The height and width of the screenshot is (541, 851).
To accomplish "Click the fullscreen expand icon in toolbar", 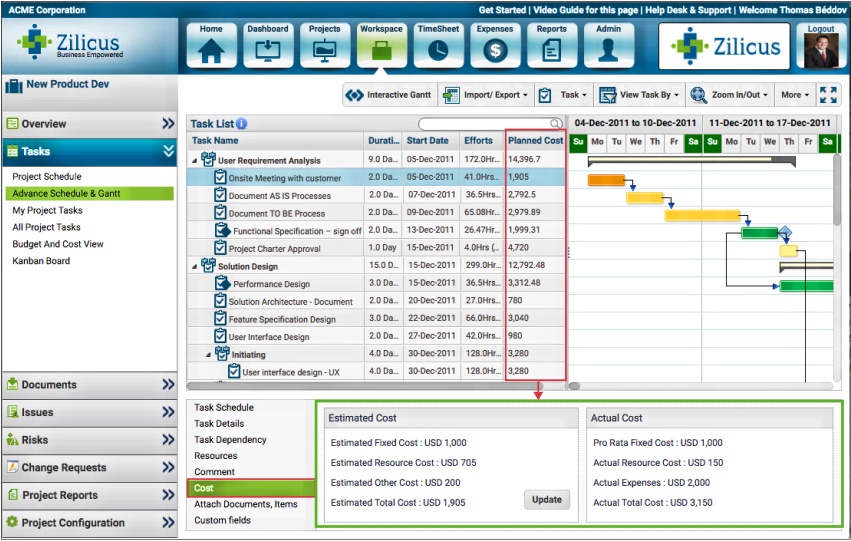I will [828, 95].
